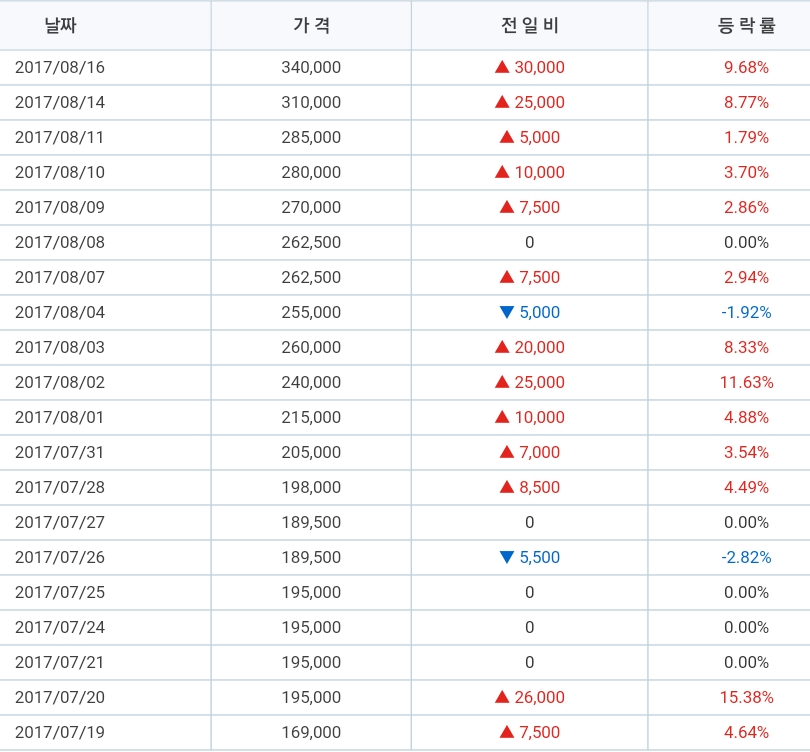The height and width of the screenshot is (752, 810).
Task: Click the red triangle in the 2017/08/02 row
Action: [x=502, y=382]
